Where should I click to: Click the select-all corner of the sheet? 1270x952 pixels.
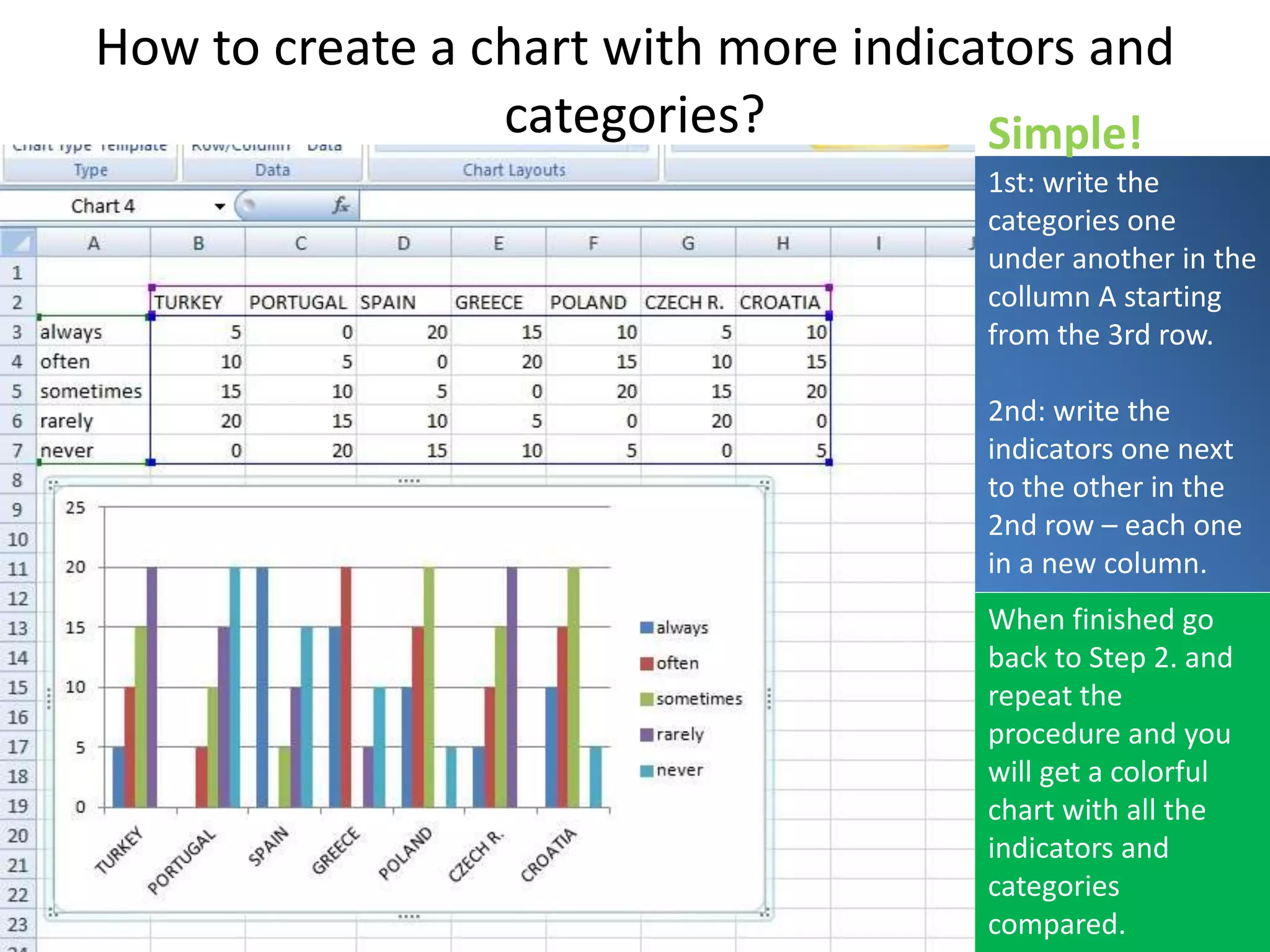tap(18, 242)
